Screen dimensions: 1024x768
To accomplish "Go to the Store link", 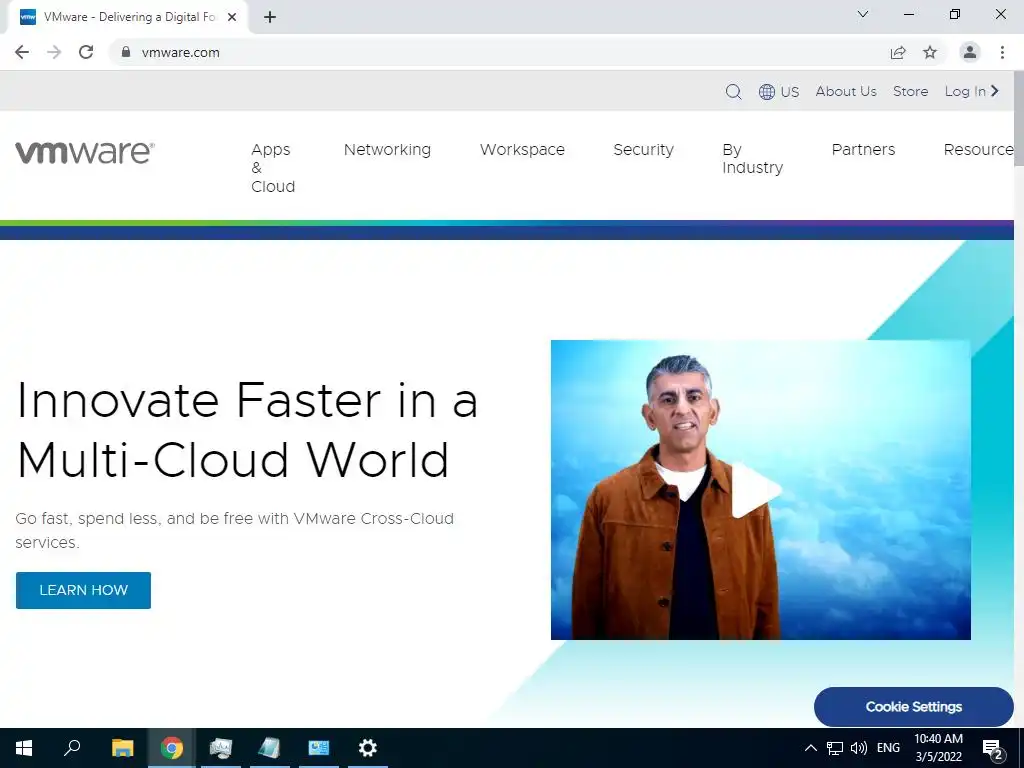I will (910, 91).
